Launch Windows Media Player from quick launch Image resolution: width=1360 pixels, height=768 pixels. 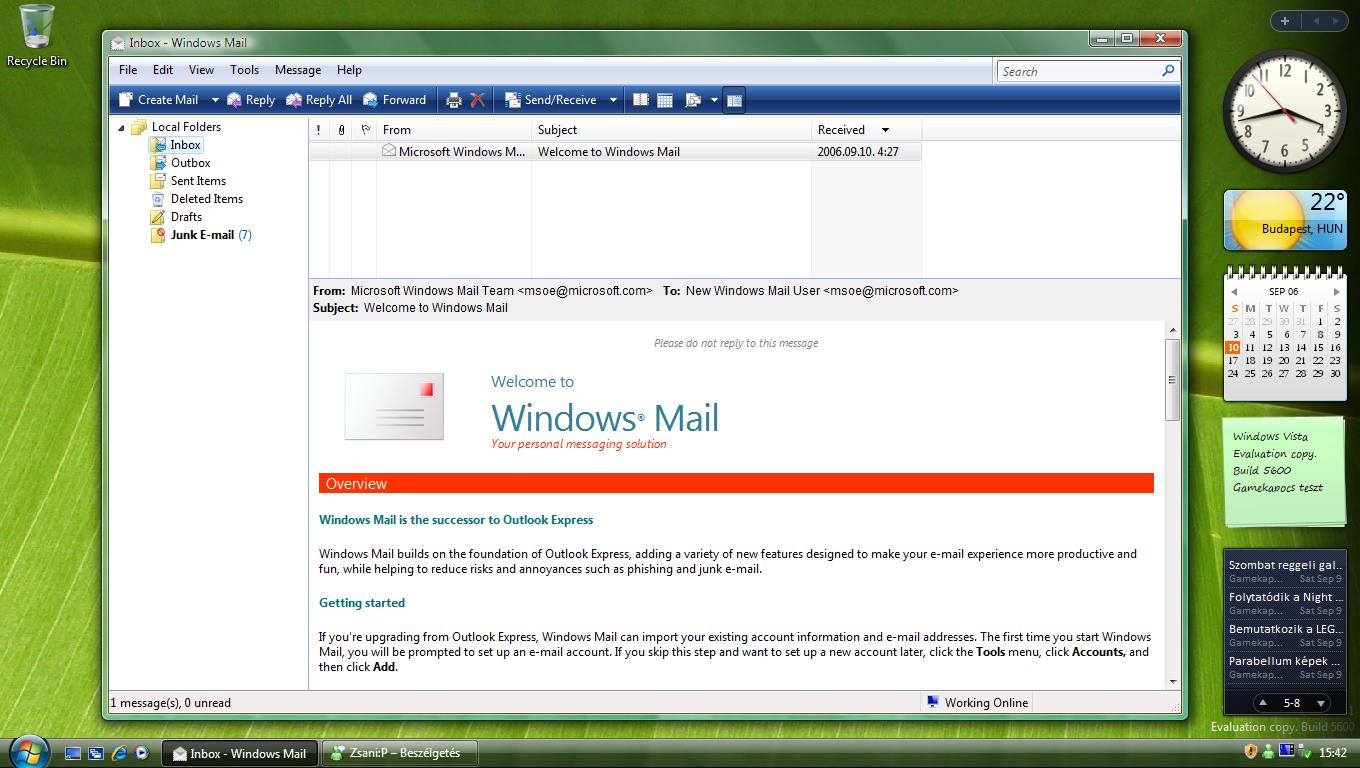click(142, 753)
